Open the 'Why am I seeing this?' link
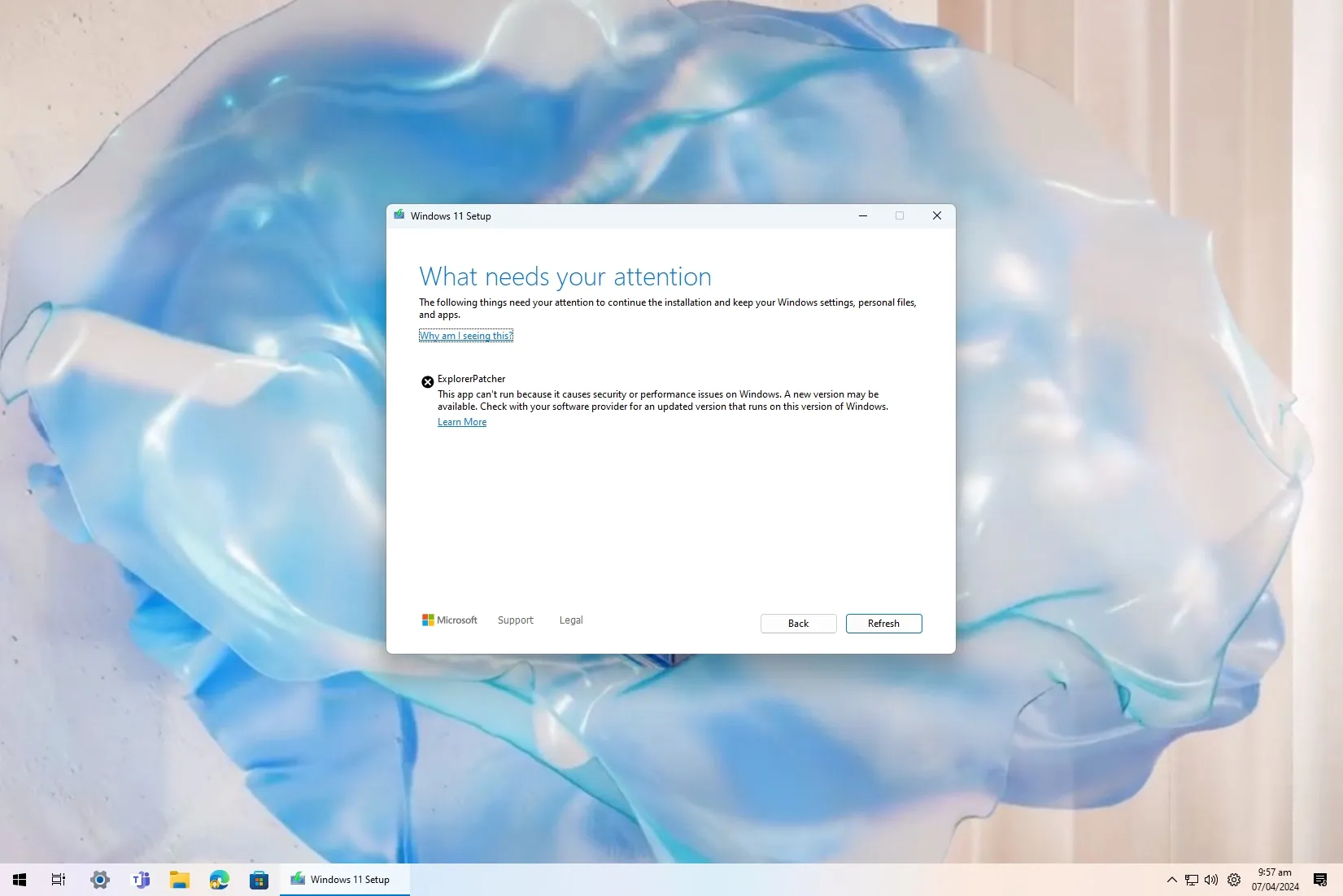The width and height of the screenshot is (1343, 896). 466,336
